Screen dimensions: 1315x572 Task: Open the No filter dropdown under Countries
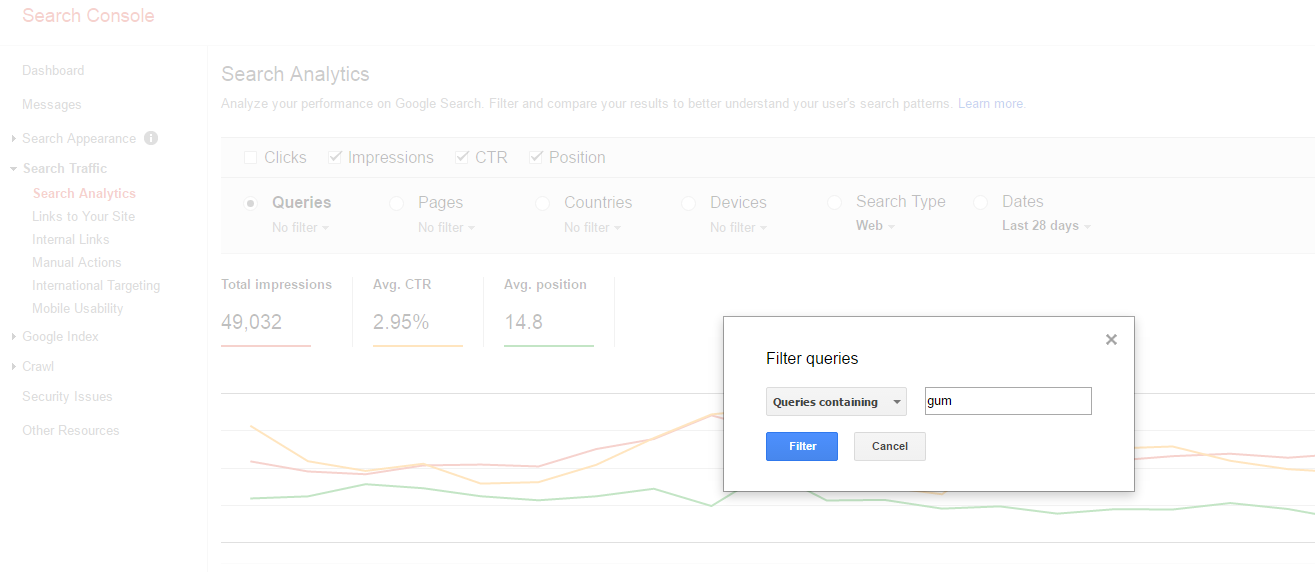(x=592, y=227)
